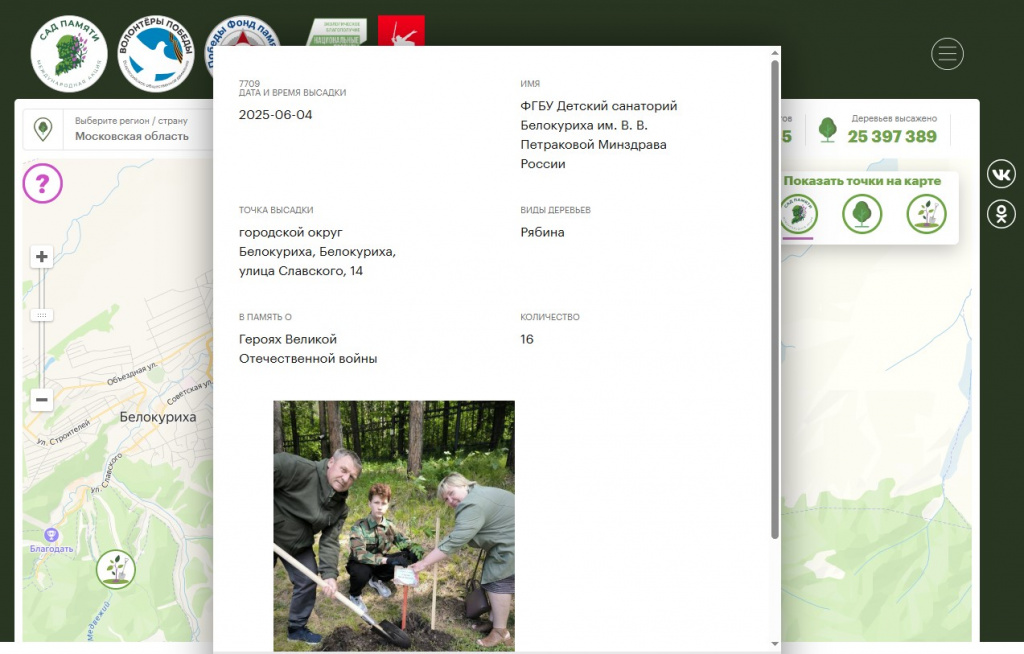Screen dimensions: 1024x654
Task: Zoom in on the map
Action: [x=42, y=257]
